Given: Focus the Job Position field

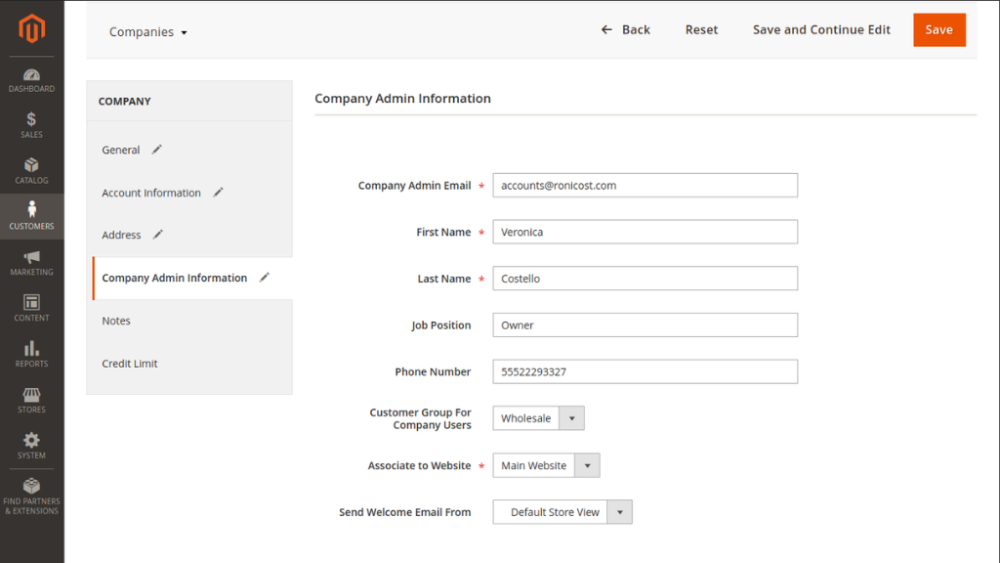Looking at the screenshot, I should pos(645,325).
